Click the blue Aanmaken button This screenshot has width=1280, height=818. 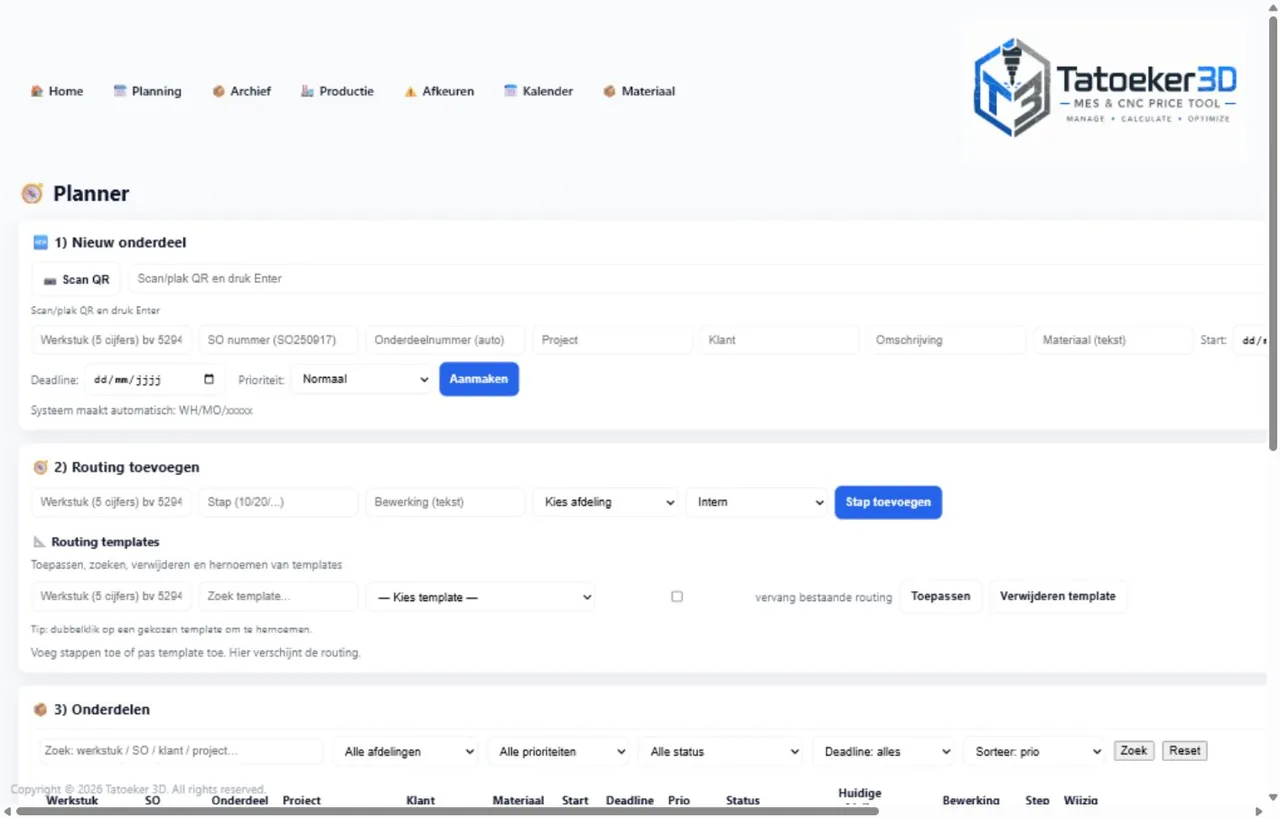coord(479,379)
